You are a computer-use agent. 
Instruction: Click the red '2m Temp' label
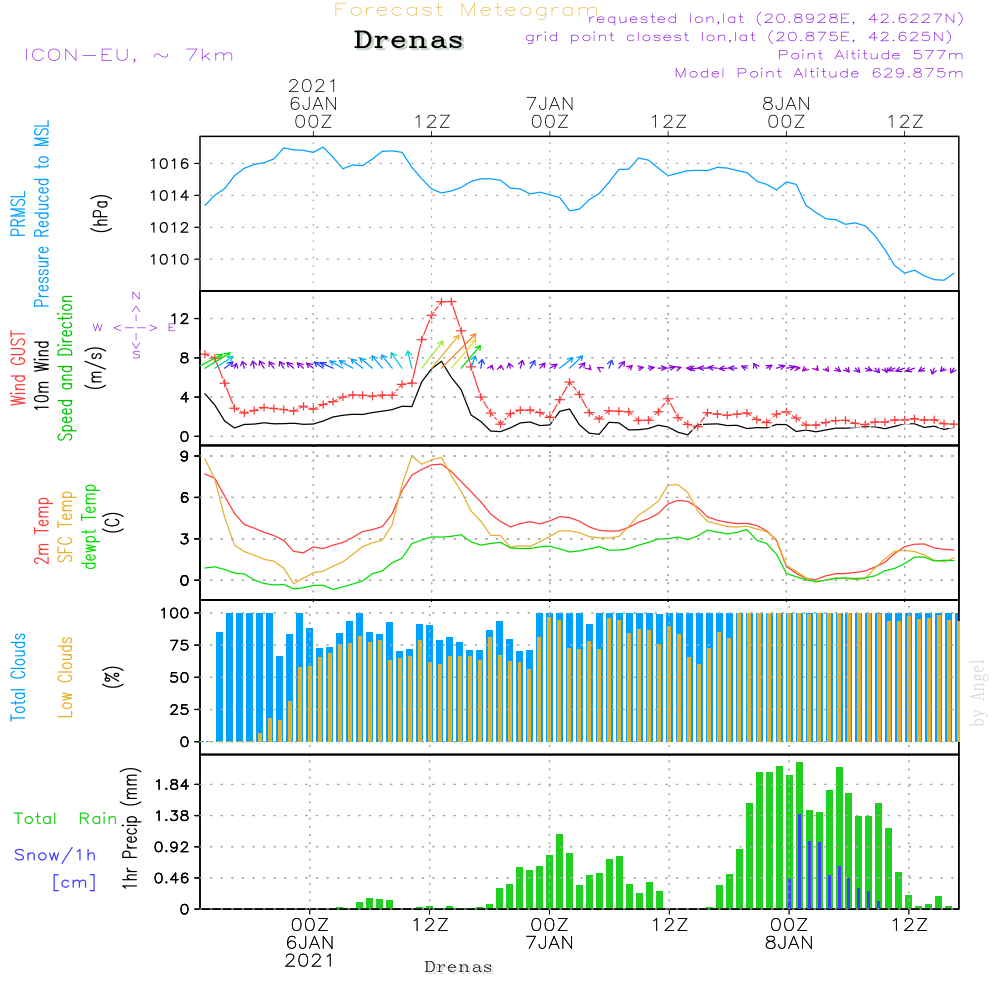tap(41, 531)
